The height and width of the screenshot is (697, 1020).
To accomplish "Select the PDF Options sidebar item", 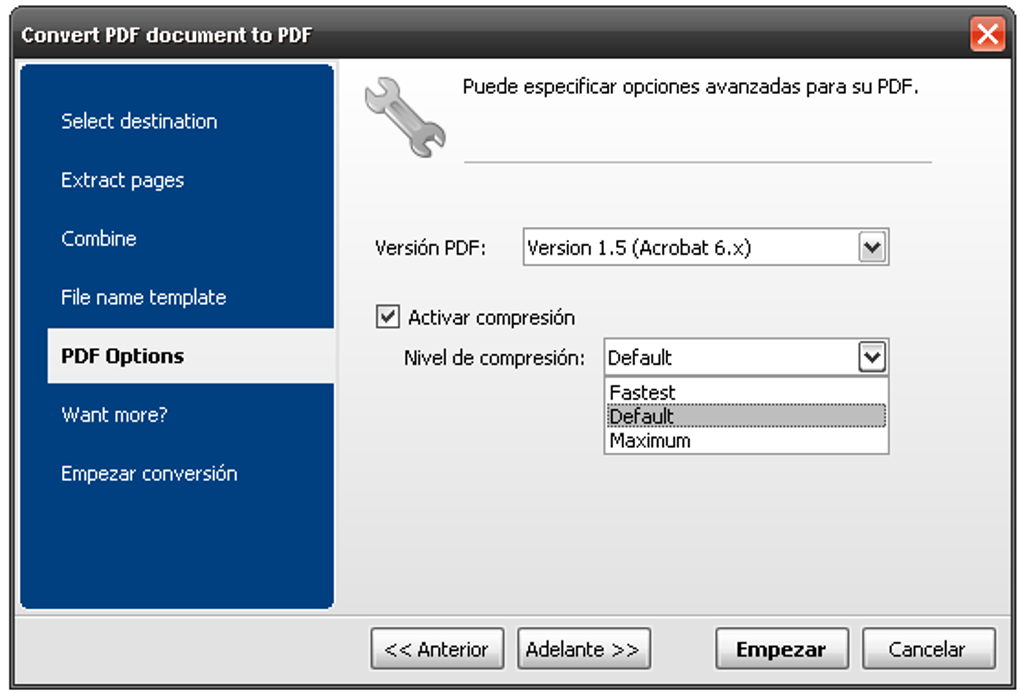I will pyautogui.click(x=123, y=356).
